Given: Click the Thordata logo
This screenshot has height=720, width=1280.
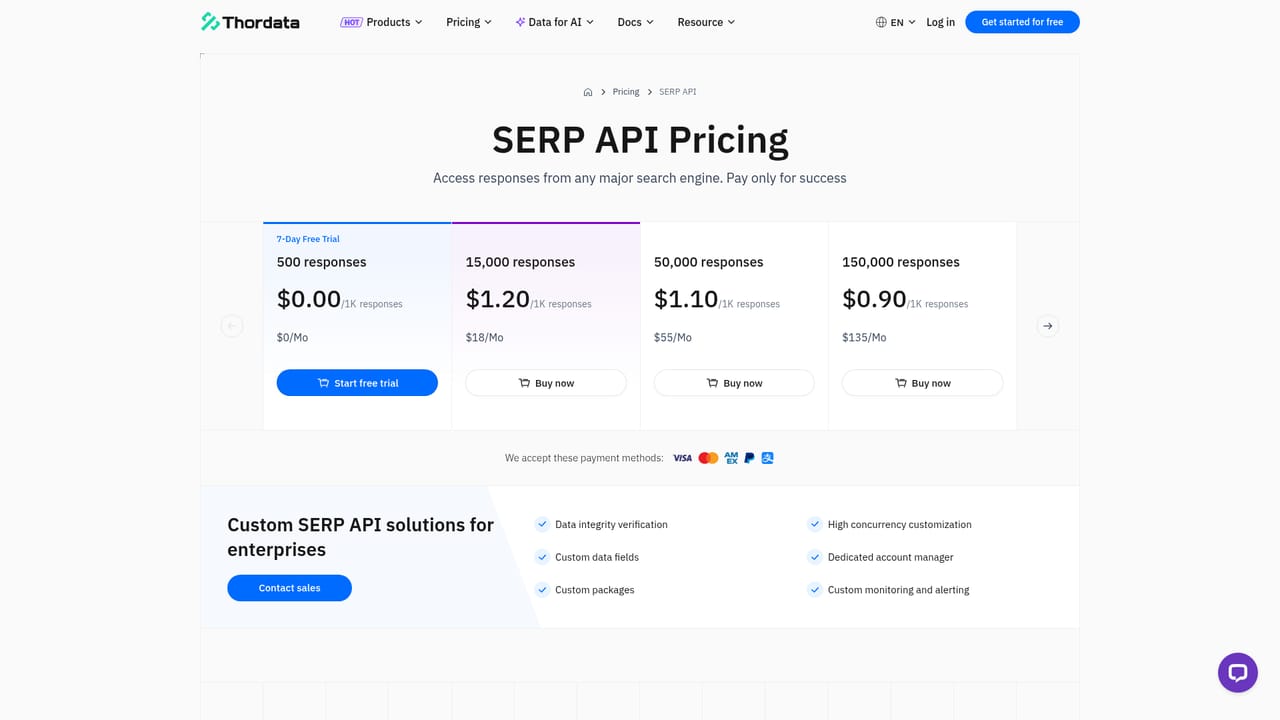Looking at the screenshot, I should [x=250, y=22].
